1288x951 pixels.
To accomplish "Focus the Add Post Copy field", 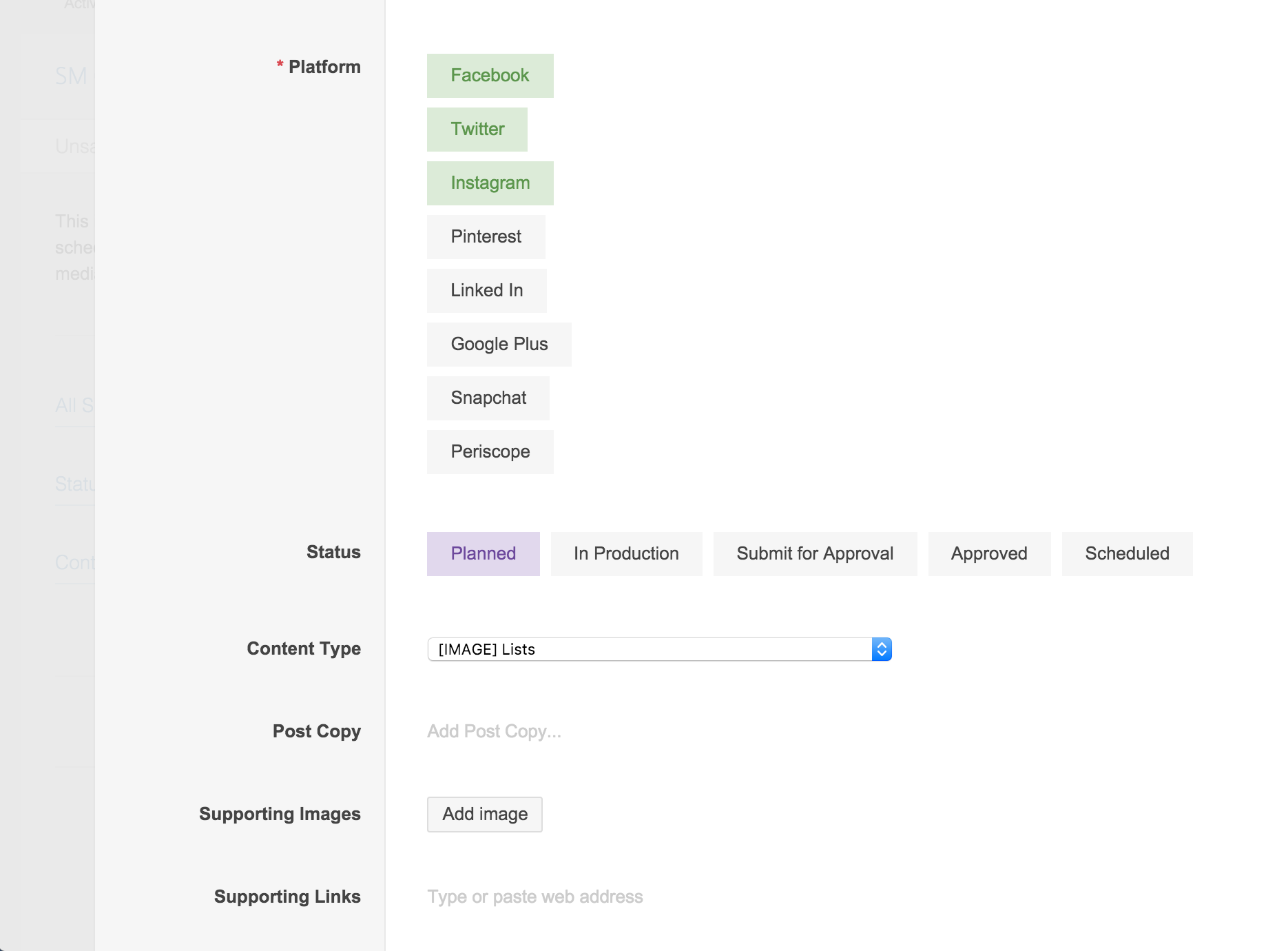I will point(494,731).
